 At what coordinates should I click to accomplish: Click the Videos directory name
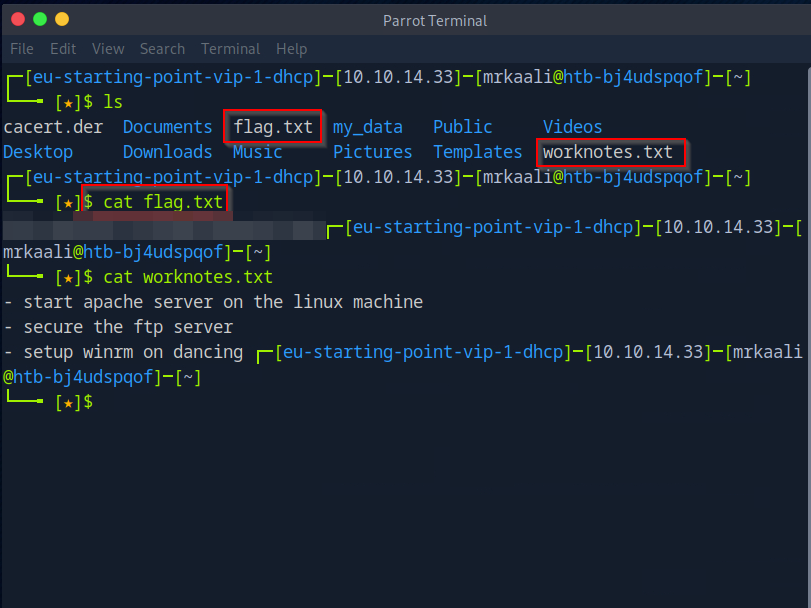coord(572,127)
